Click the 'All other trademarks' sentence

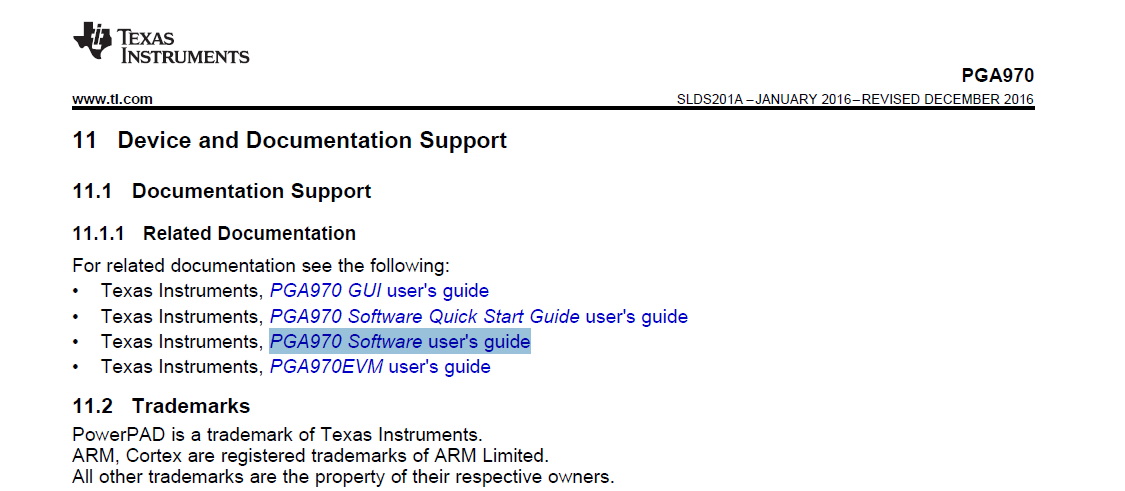click(343, 477)
